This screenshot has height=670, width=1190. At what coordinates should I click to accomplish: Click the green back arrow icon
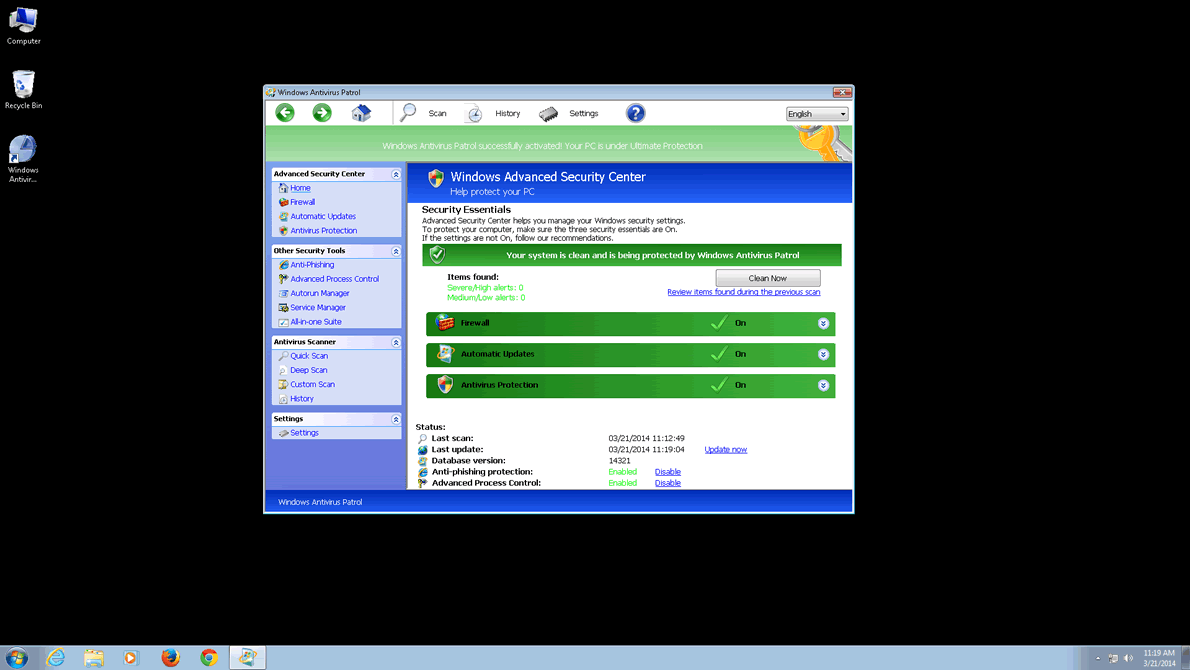pos(285,113)
